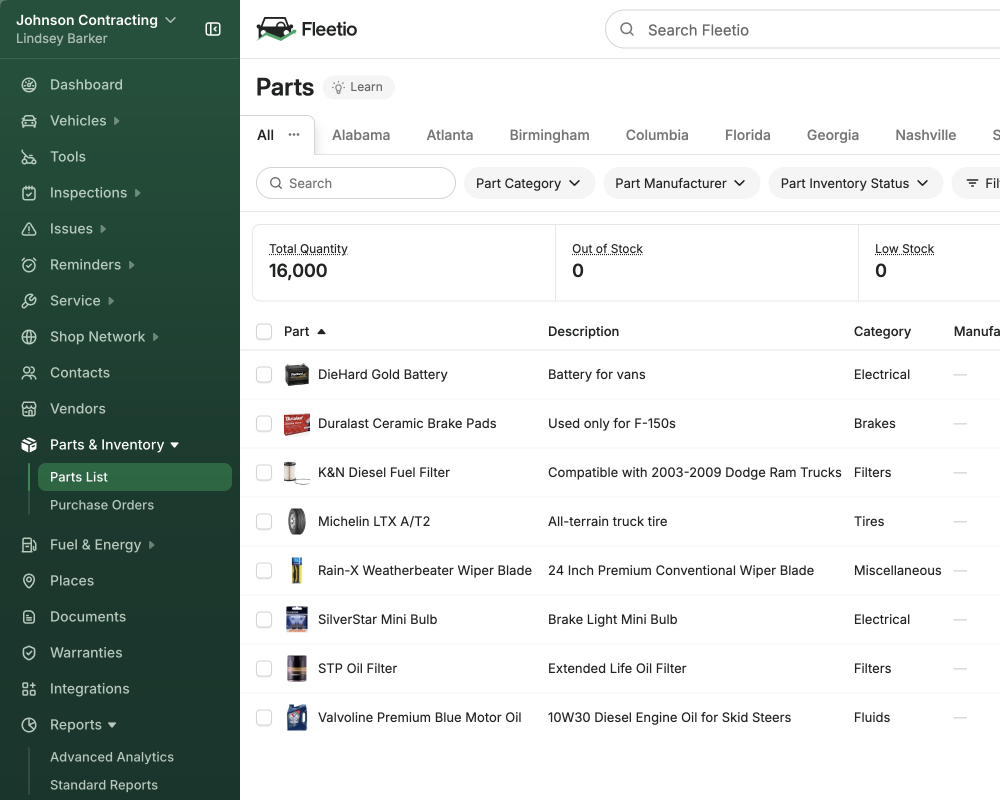Select K&N Diesel Fuel Filter checkbox
The image size is (1000, 800).
coord(264,473)
